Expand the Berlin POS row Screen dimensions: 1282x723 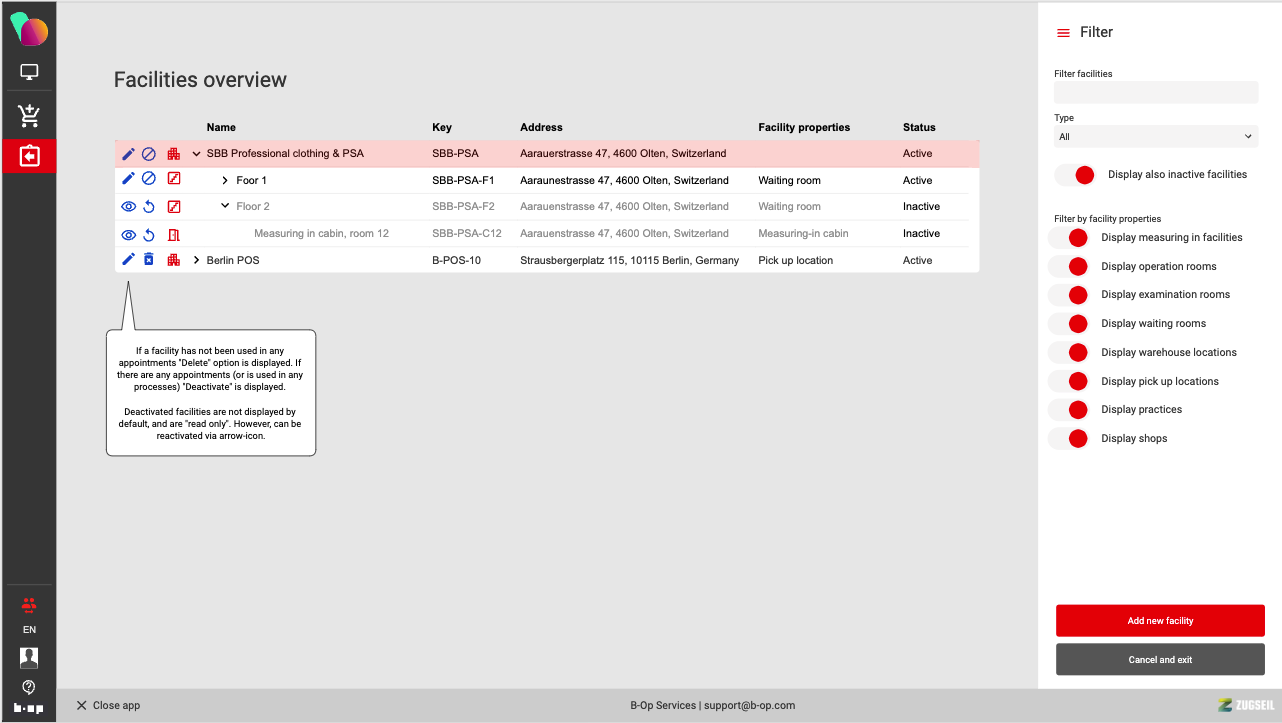pos(197,260)
